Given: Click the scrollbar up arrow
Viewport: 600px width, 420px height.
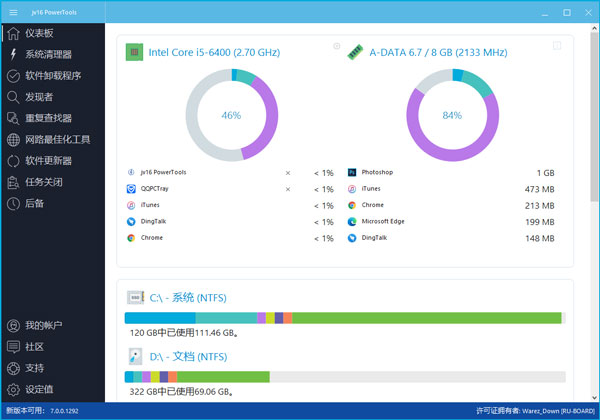Looking at the screenshot, I should coord(594,28).
